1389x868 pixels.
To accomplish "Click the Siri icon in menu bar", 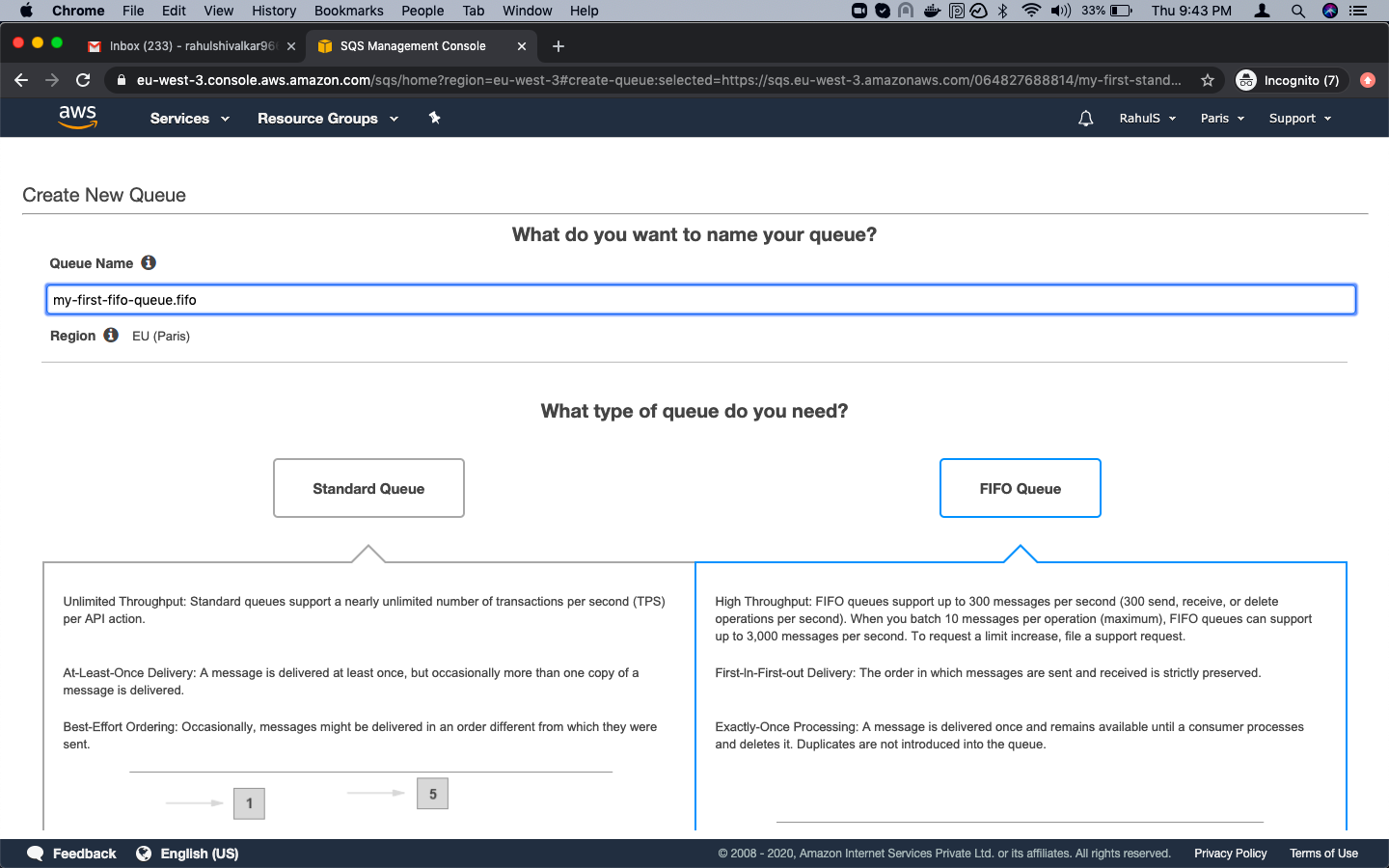I will (x=1330, y=11).
